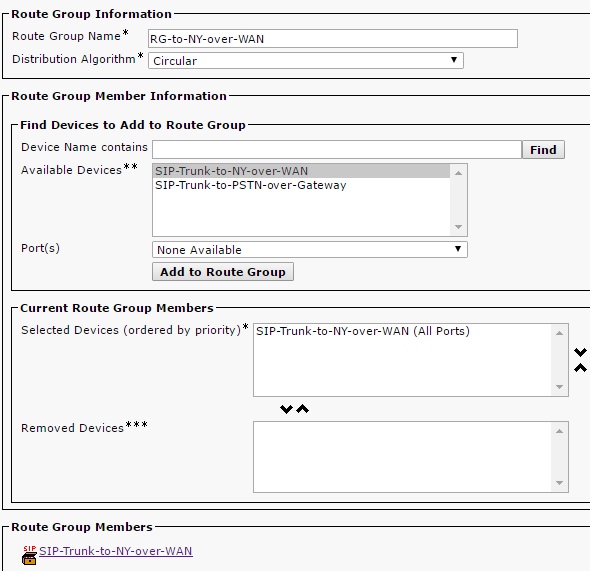Click Available Devices scrollbar up arrow
Image resolution: width=590 pixels, height=571 pixels.
pyautogui.click(x=458, y=173)
